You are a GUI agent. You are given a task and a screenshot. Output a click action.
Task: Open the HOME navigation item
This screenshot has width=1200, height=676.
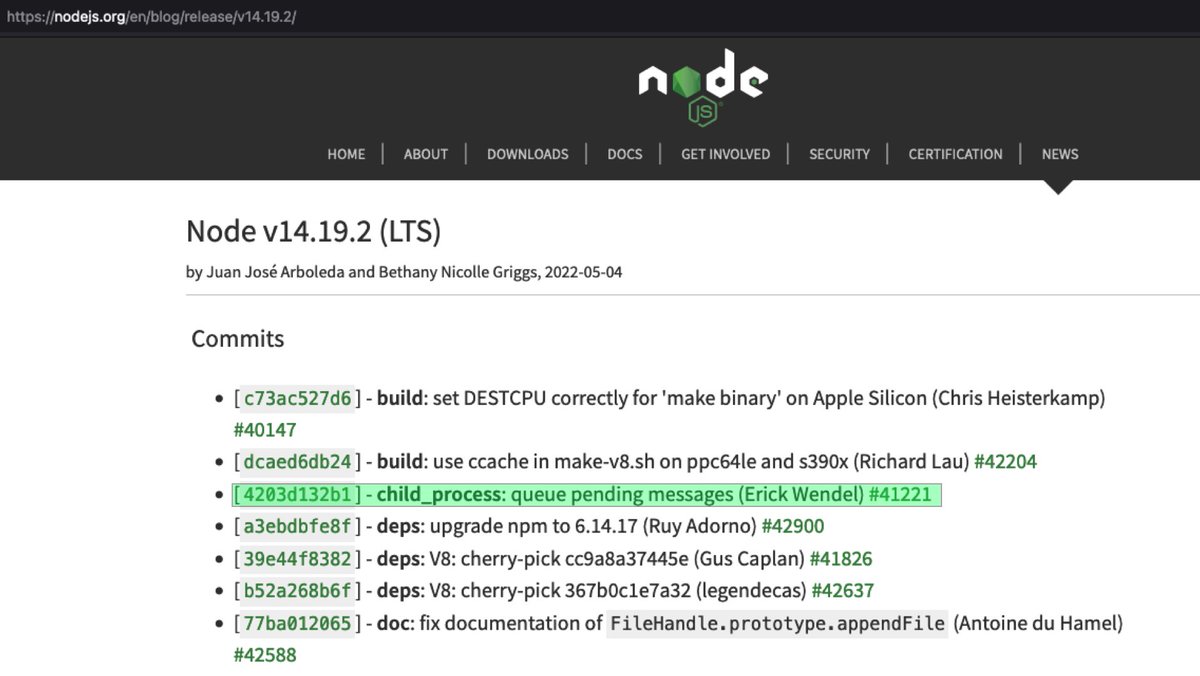coord(346,154)
